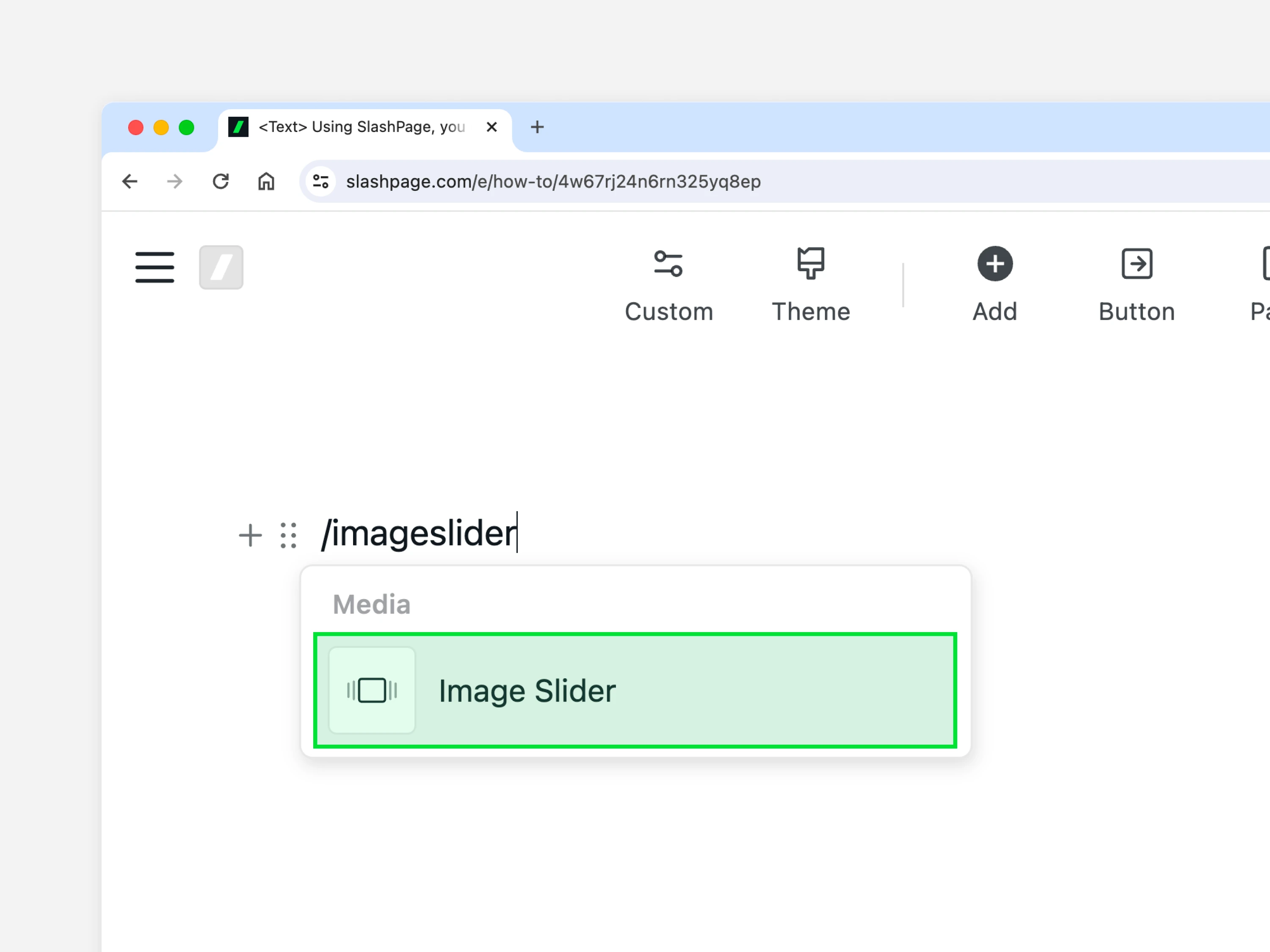The height and width of the screenshot is (952, 1270).
Task: Reload the current page
Action: click(x=221, y=182)
